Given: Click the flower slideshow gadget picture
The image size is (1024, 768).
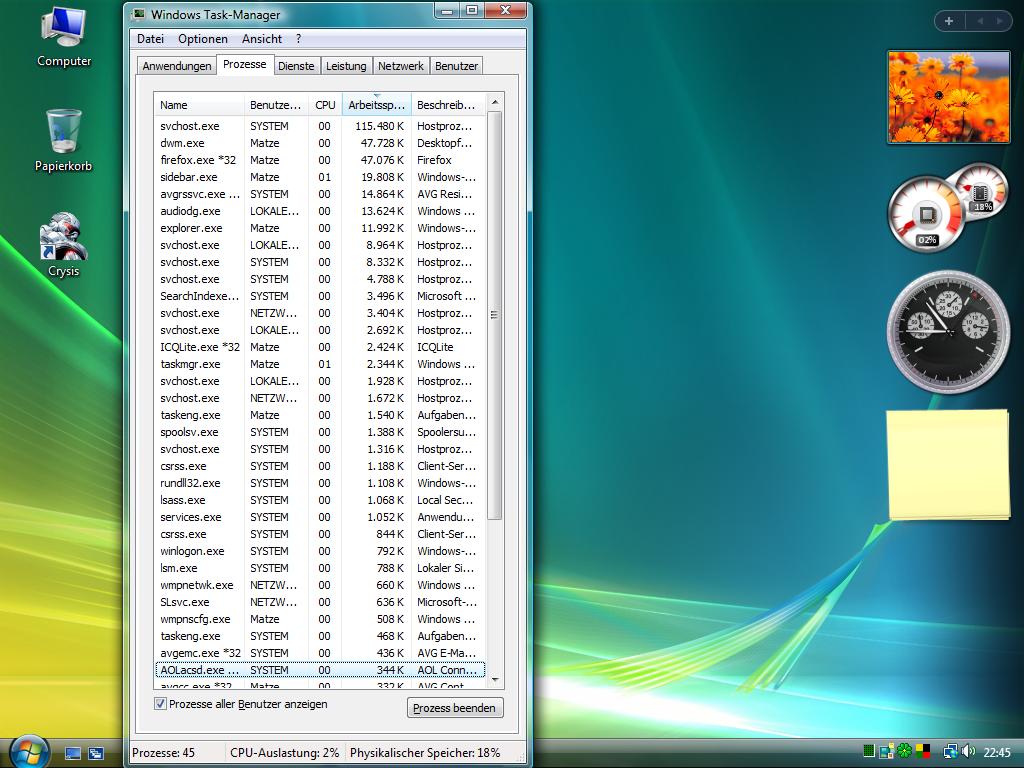Looking at the screenshot, I should click(x=948, y=97).
